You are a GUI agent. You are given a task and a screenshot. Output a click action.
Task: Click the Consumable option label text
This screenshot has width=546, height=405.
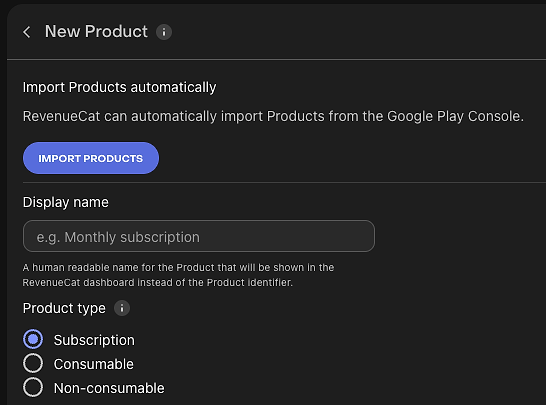point(94,364)
